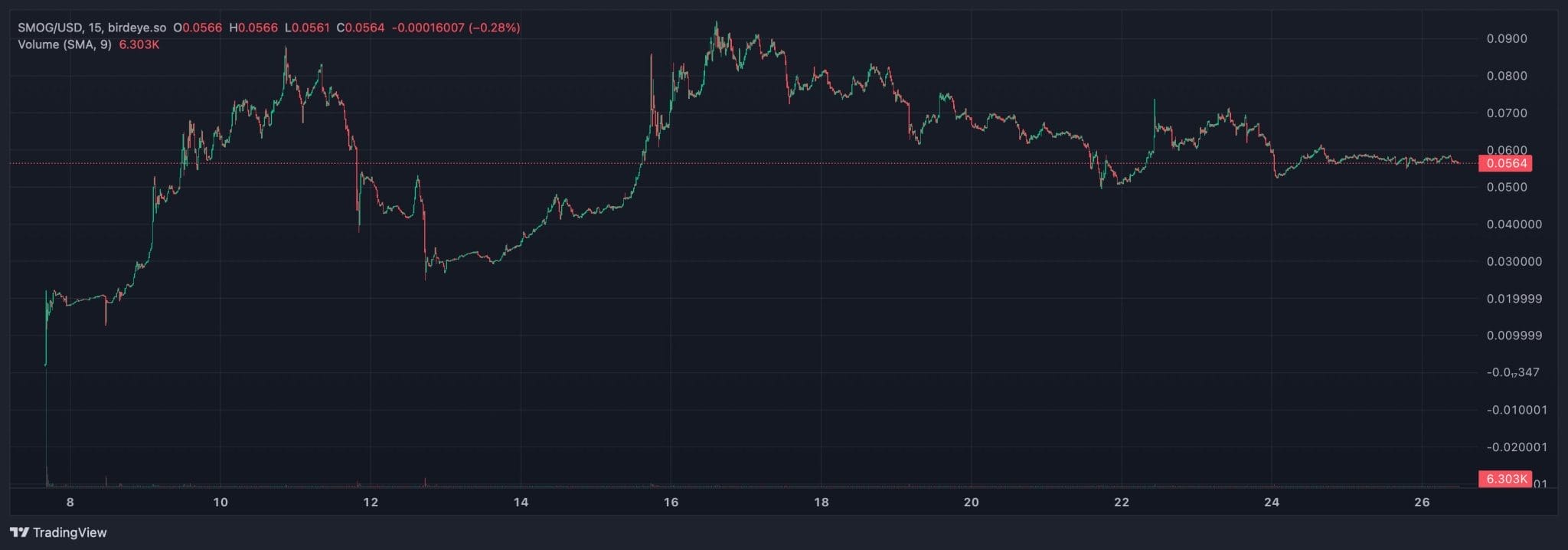
Task: Click date 16 on the time axis
Action: [x=671, y=503]
